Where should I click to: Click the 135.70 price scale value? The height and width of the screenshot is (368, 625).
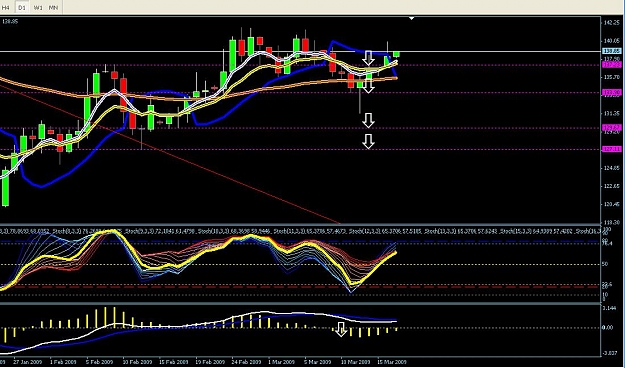(x=612, y=77)
